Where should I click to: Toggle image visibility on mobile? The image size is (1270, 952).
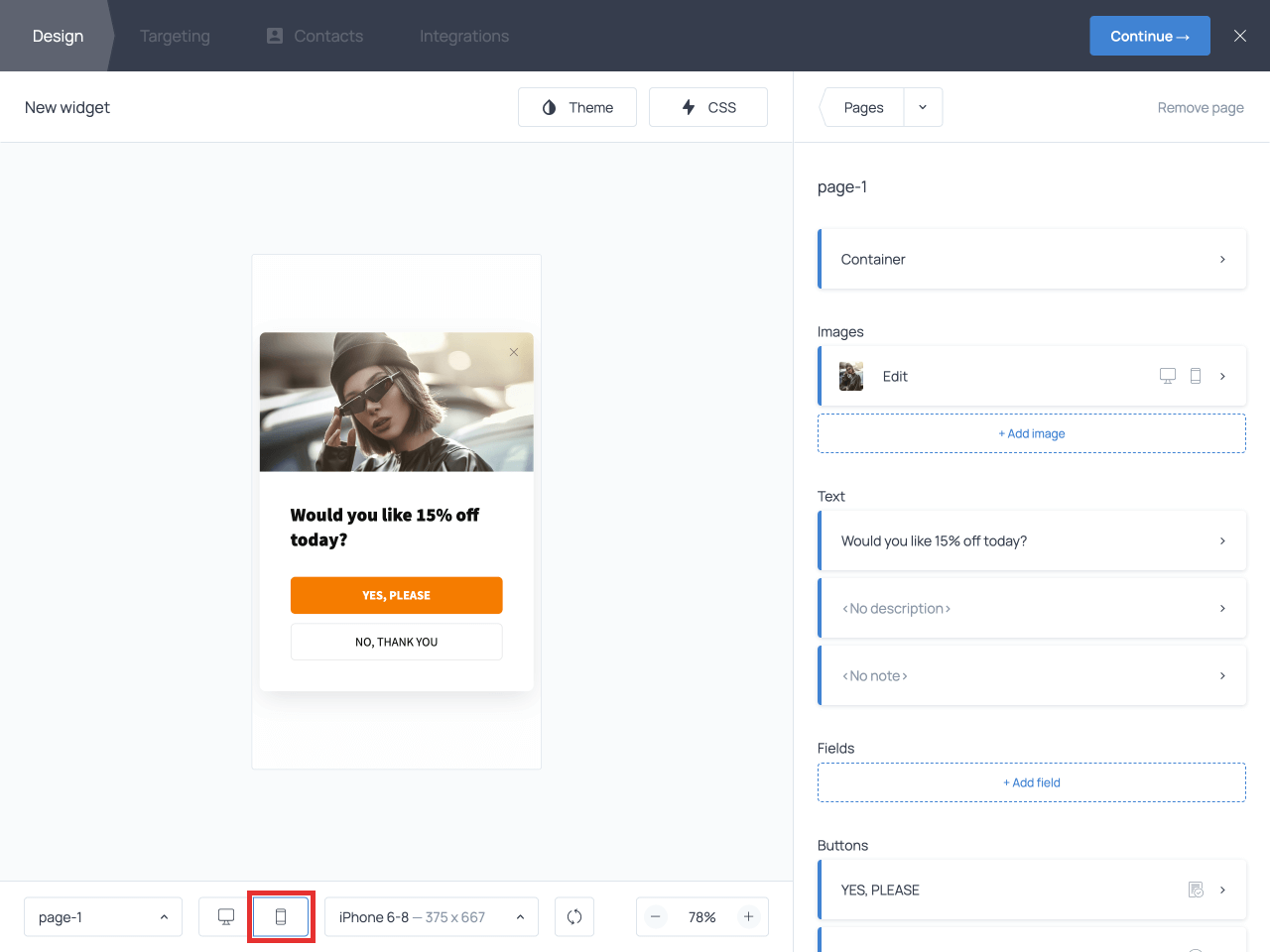pos(1196,376)
